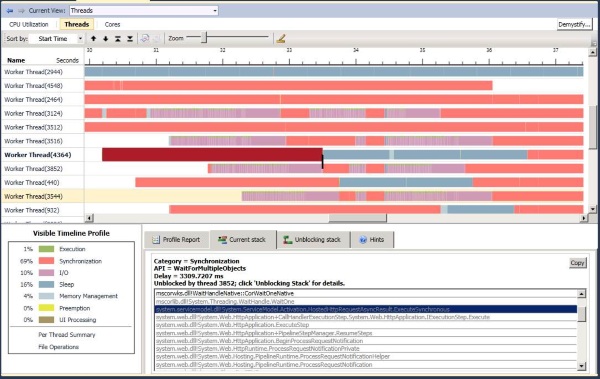This screenshot has height=379, width=600.
Task: Click move thread to bottom icon
Action: click(x=130, y=39)
